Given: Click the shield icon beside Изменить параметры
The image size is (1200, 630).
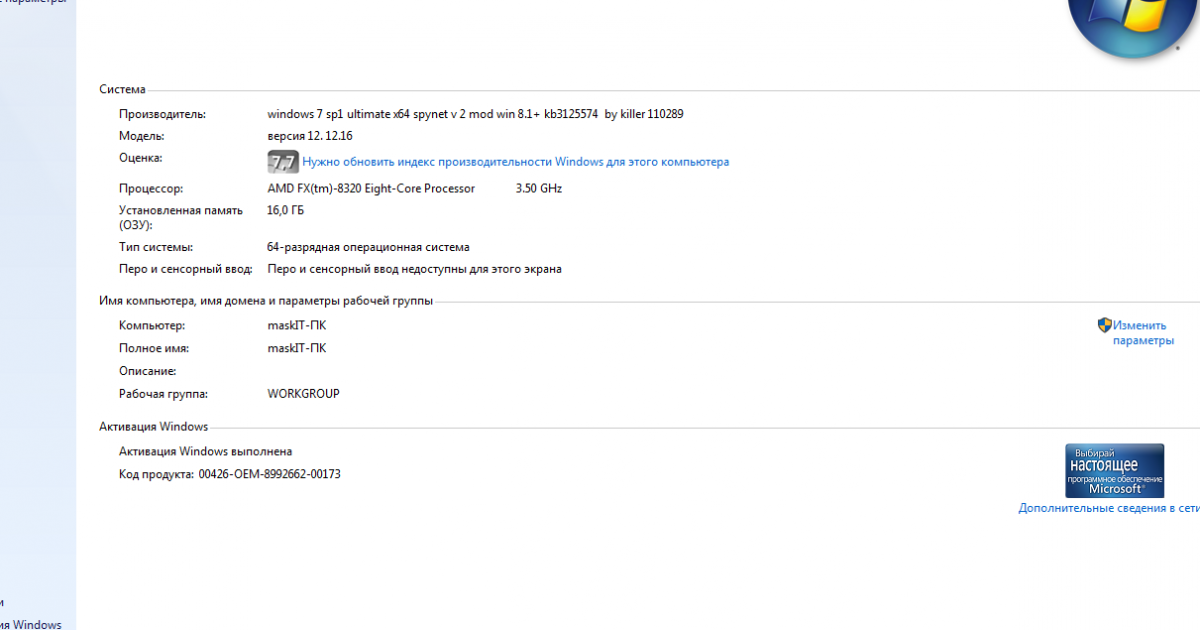Looking at the screenshot, I should point(1105,325).
